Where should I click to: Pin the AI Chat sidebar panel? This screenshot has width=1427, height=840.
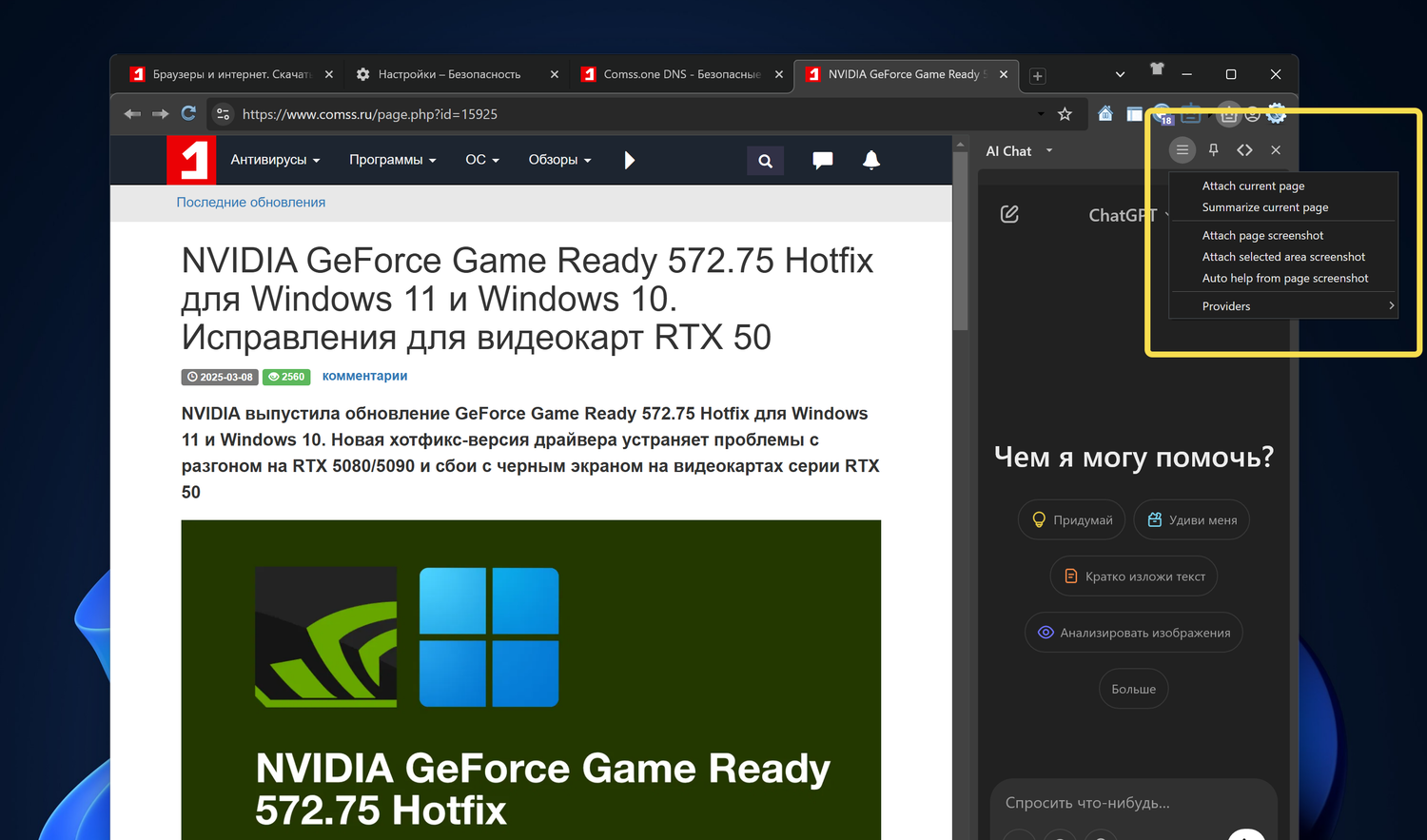1213,150
